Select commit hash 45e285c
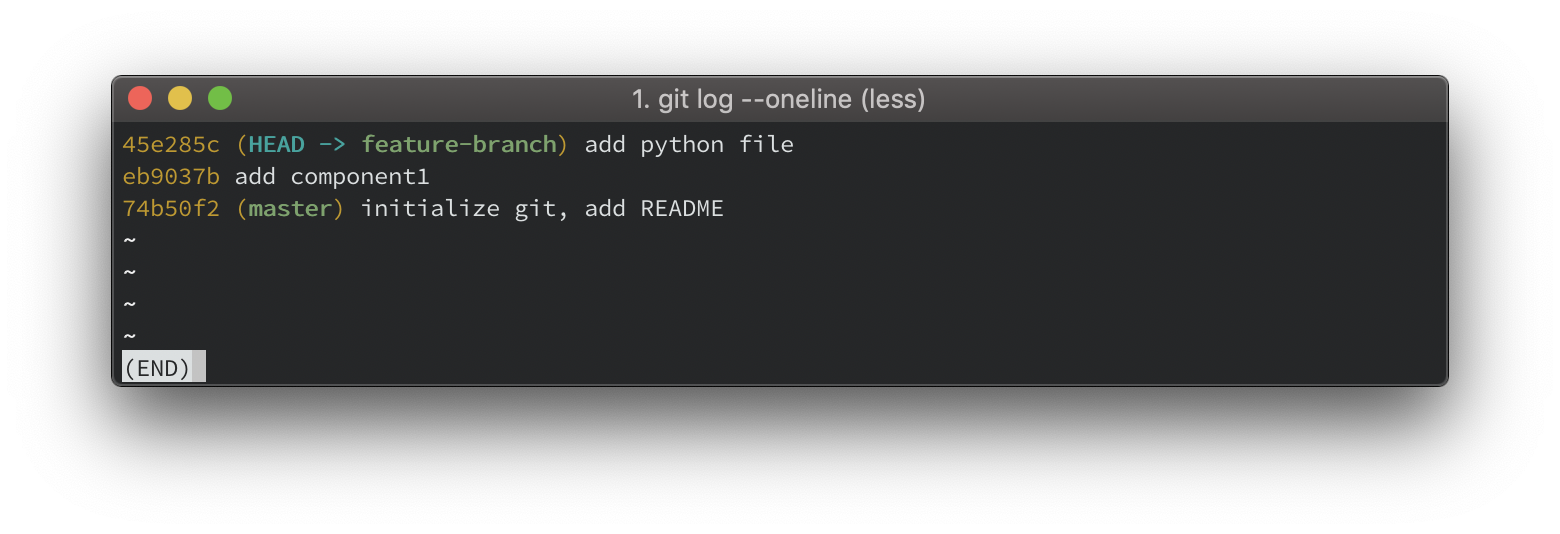The image size is (1560, 534). pyautogui.click(x=171, y=145)
